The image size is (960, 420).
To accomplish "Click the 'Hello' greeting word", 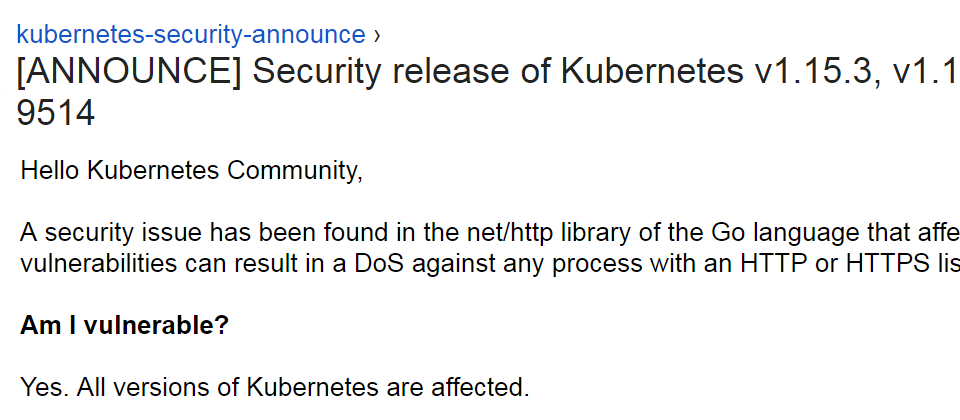I will pos(50,170).
